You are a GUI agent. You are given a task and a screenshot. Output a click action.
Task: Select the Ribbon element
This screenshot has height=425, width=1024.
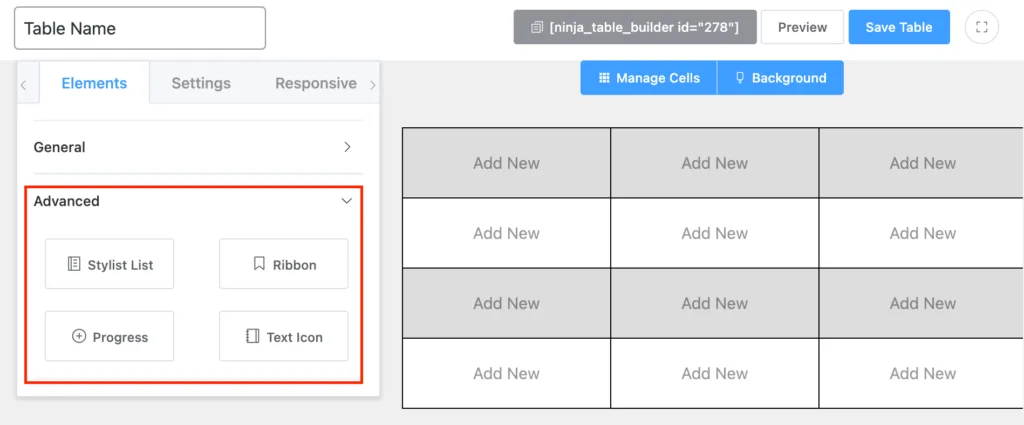(283, 264)
